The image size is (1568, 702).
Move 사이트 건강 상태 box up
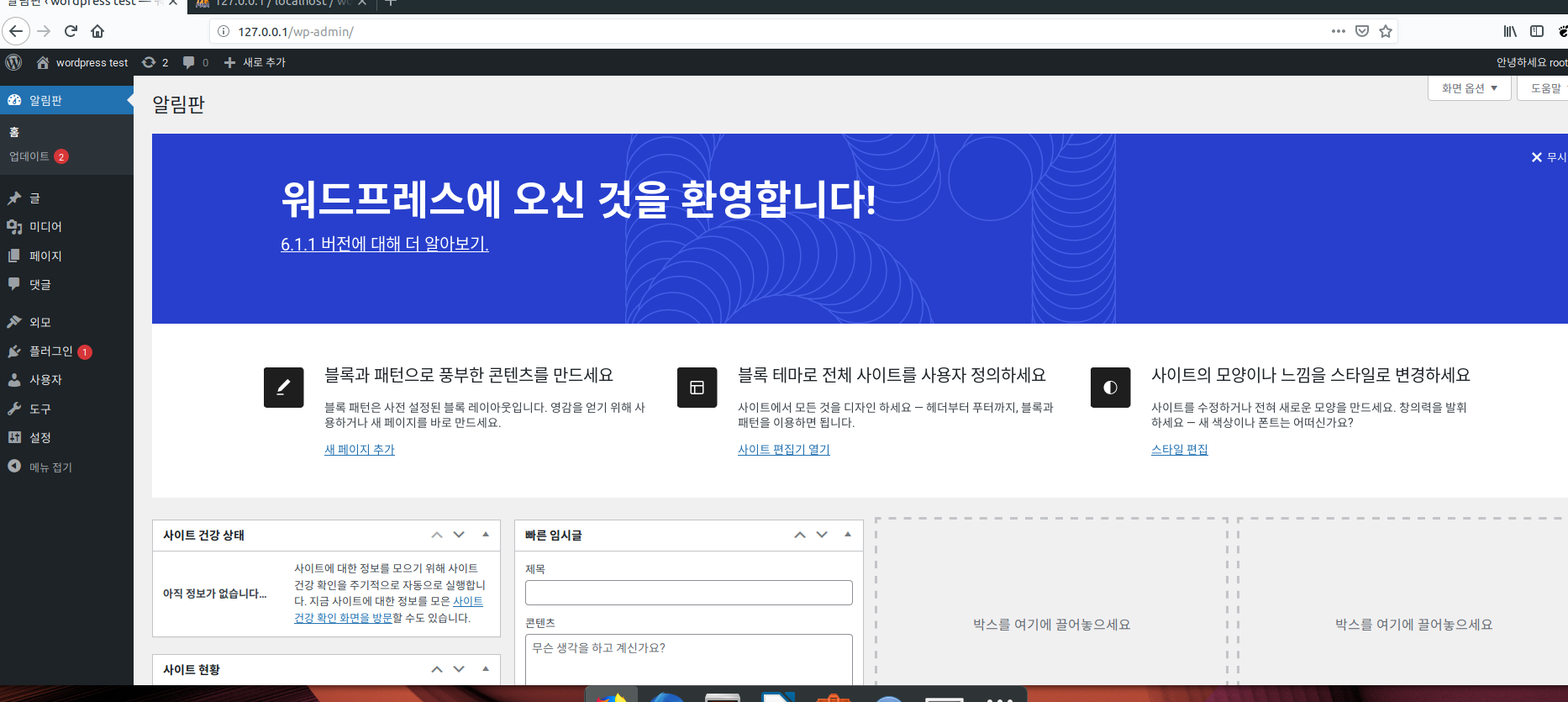(437, 535)
